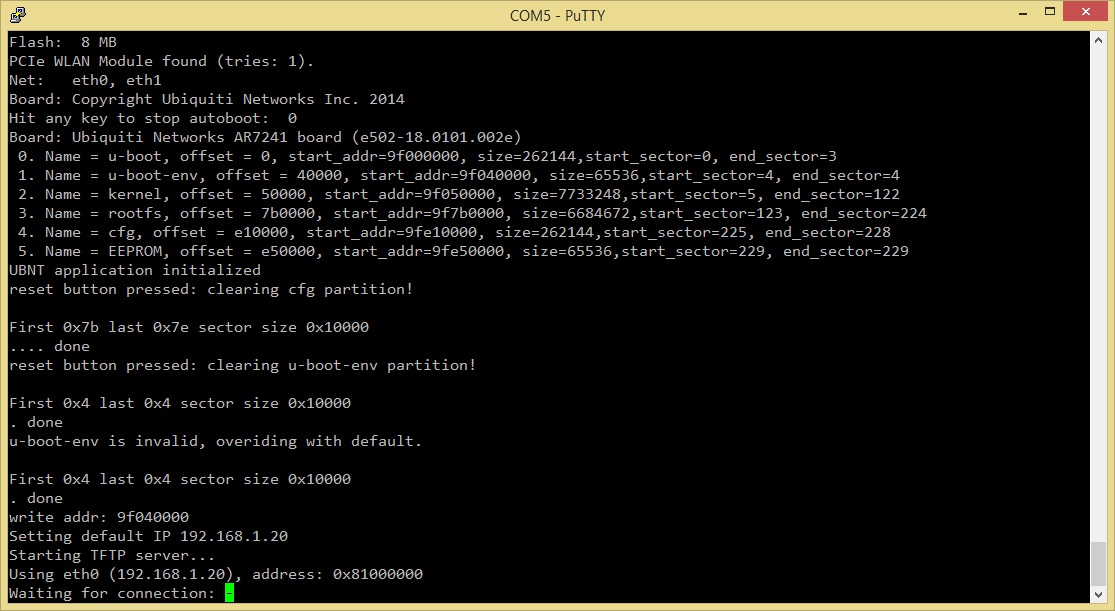Click the scrollbar up arrow
Image resolution: width=1115 pixels, height=611 pixels.
[1098, 40]
